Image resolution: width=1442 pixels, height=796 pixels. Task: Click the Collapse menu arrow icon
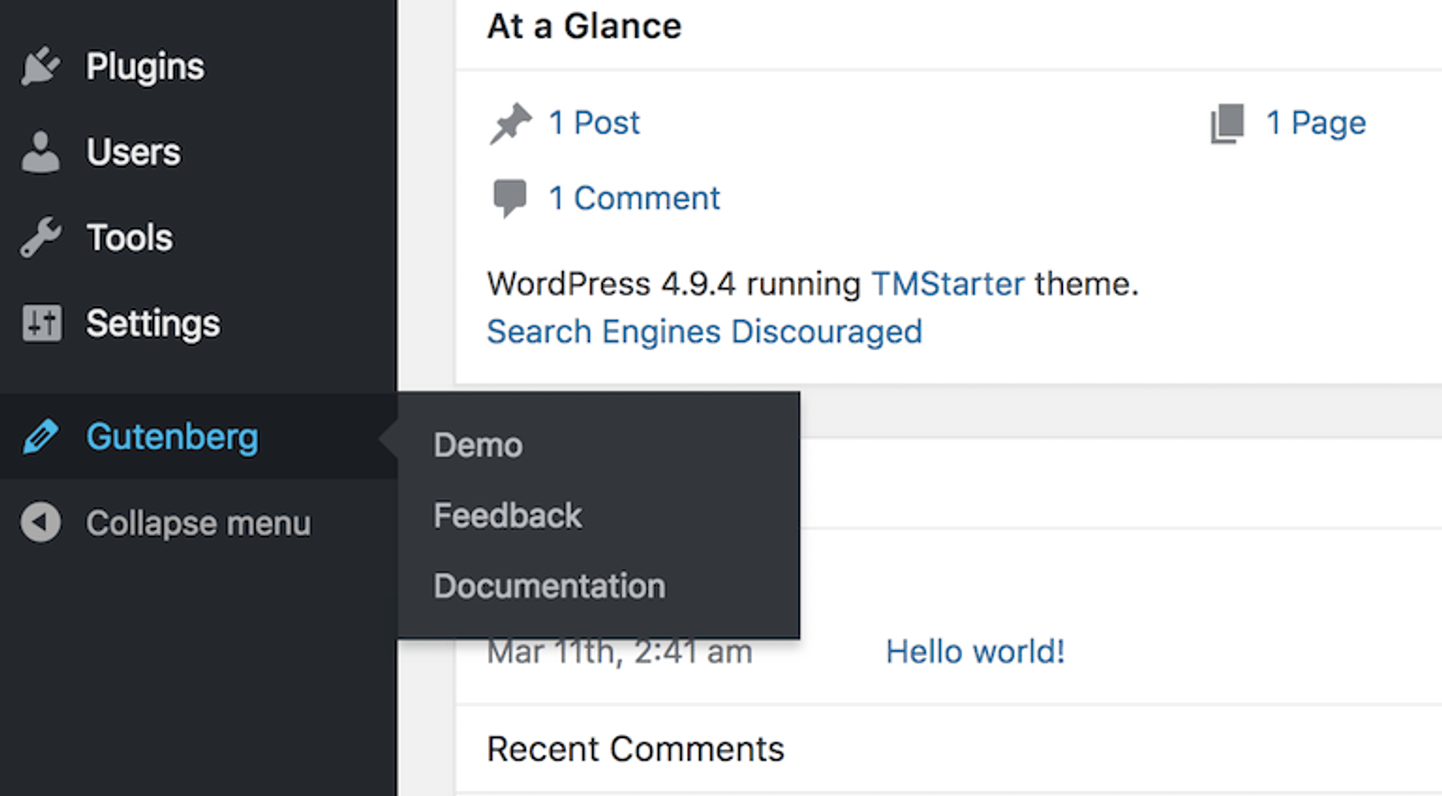click(x=41, y=522)
